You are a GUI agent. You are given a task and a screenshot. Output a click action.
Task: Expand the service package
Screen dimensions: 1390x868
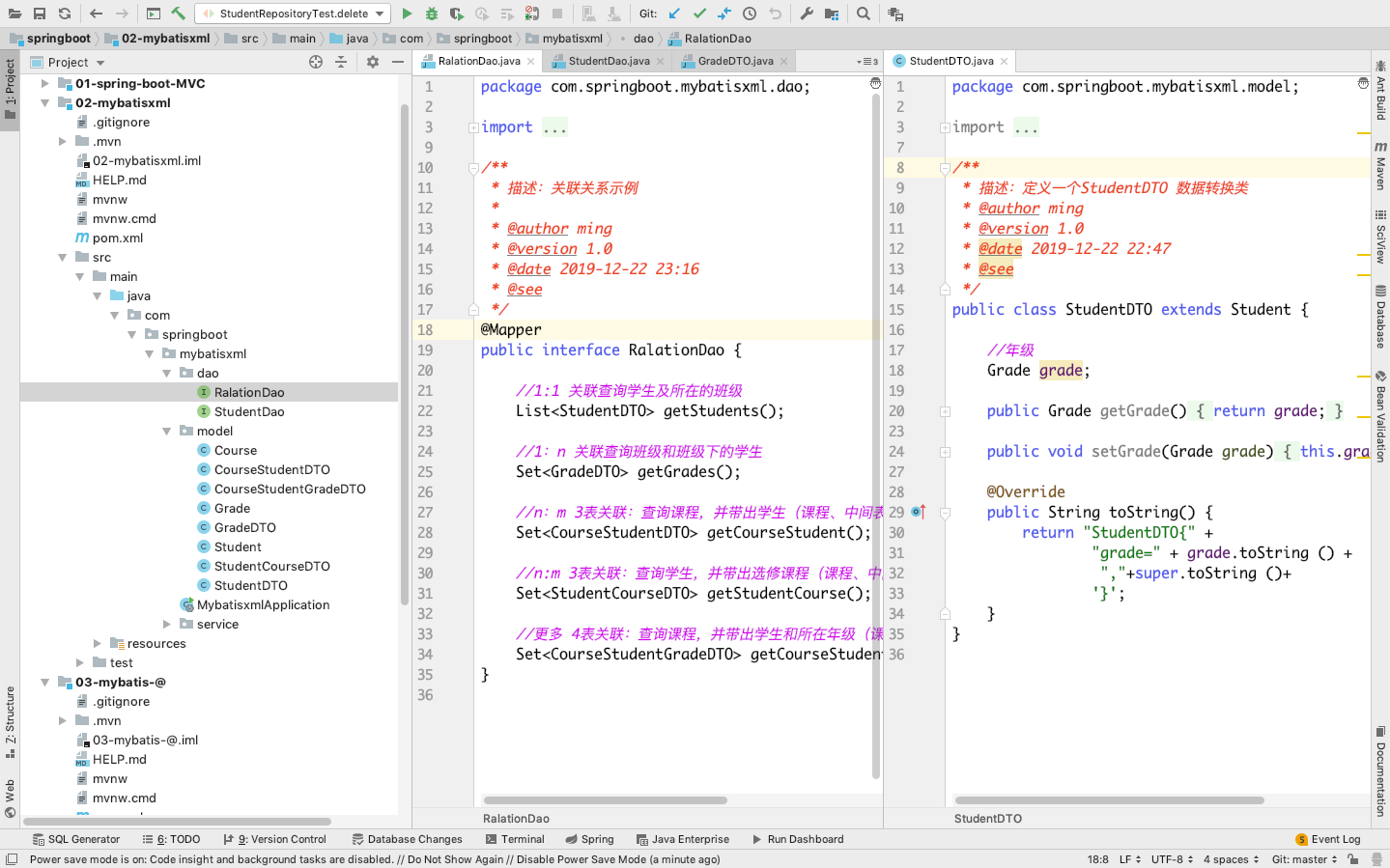(166, 625)
